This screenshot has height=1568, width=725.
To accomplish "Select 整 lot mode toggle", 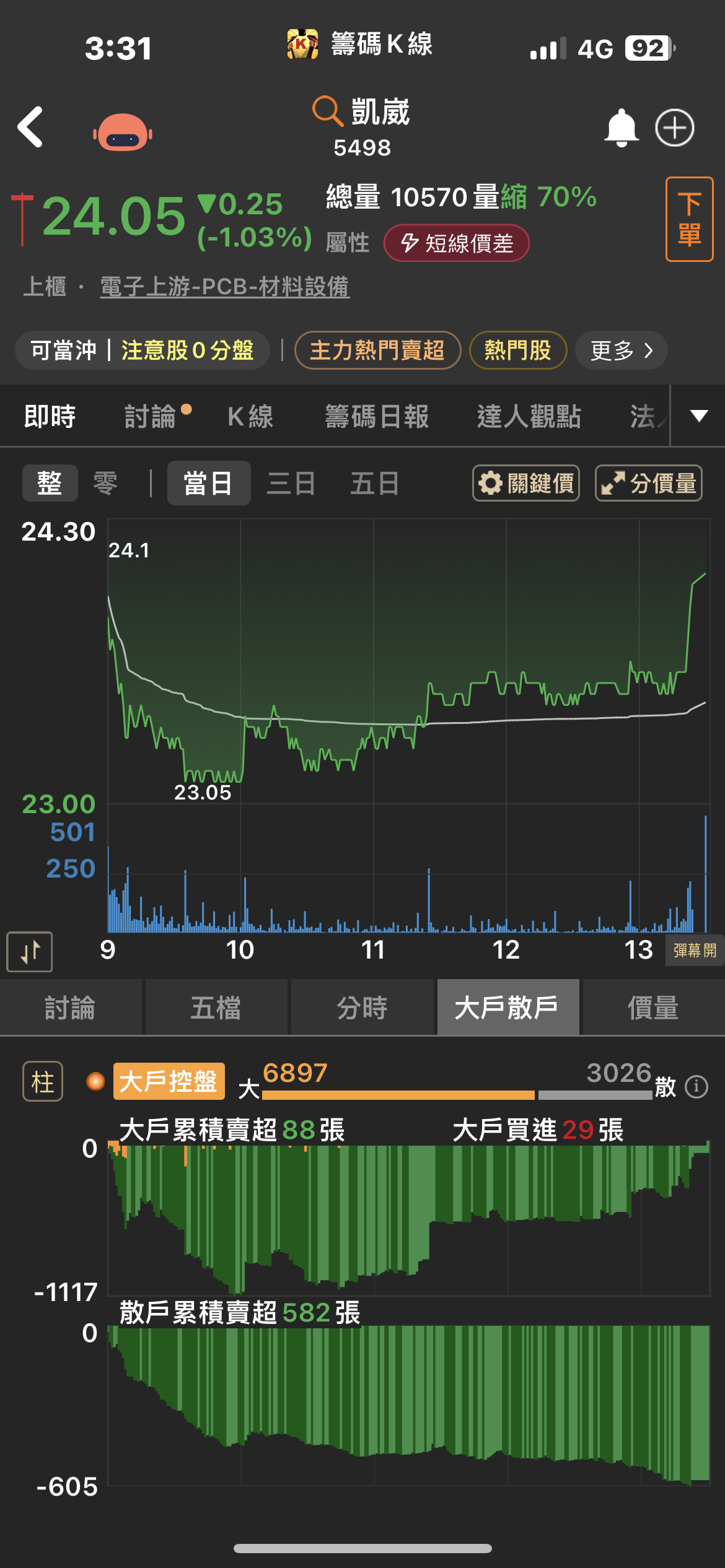I will point(50,483).
